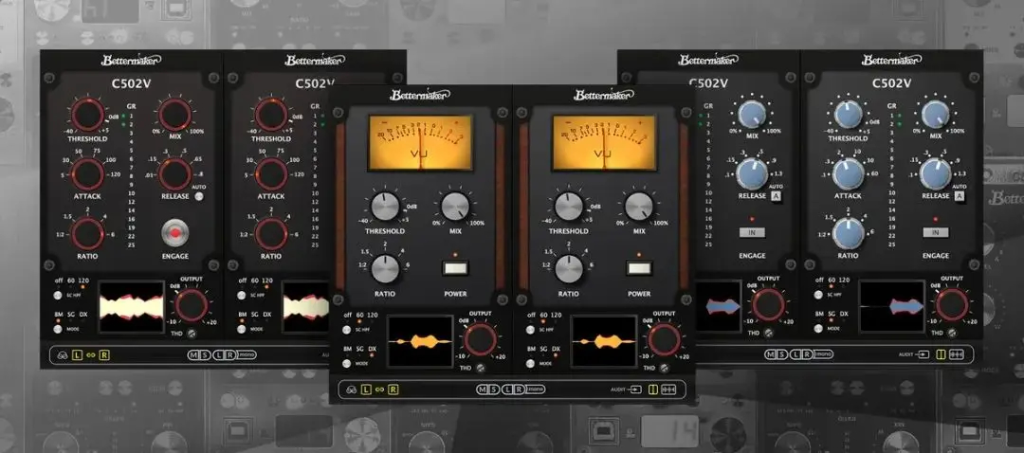Click RATIO knob on left VU-meter unit
Screen dimensions: 1024x453
[x=385, y=268]
